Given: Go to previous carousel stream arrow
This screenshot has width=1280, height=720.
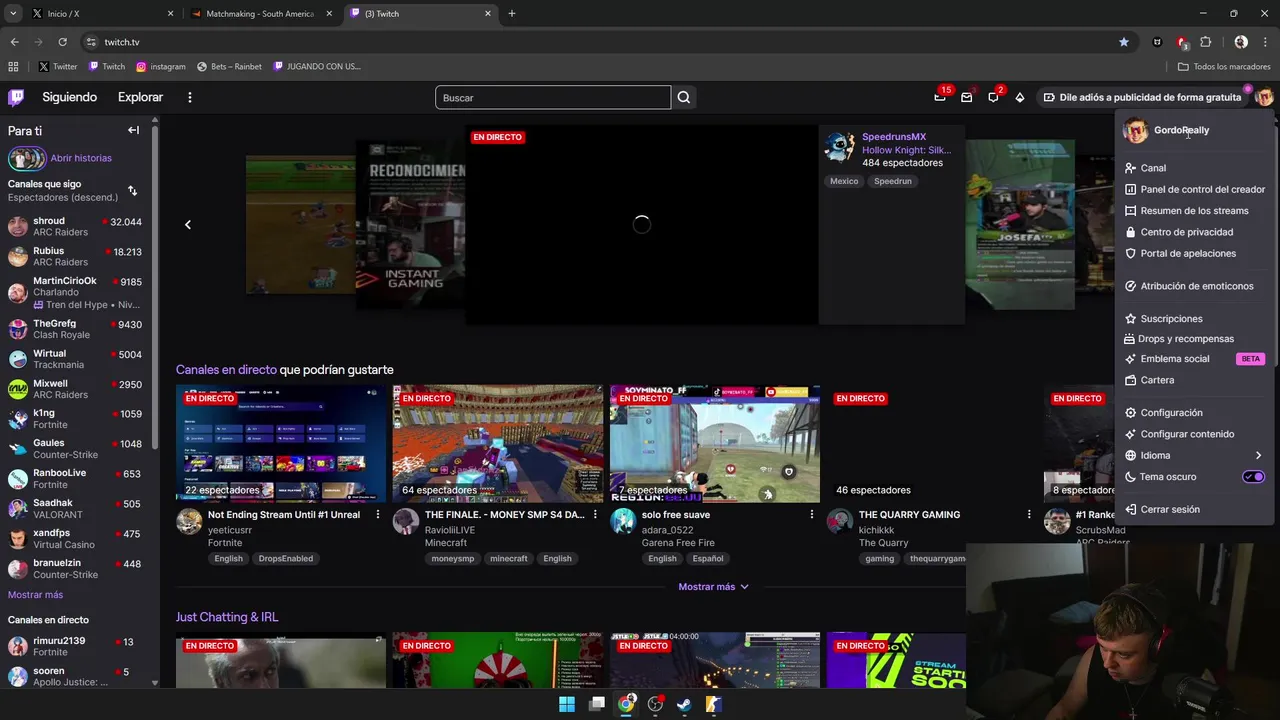Looking at the screenshot, I should [187, 224].
